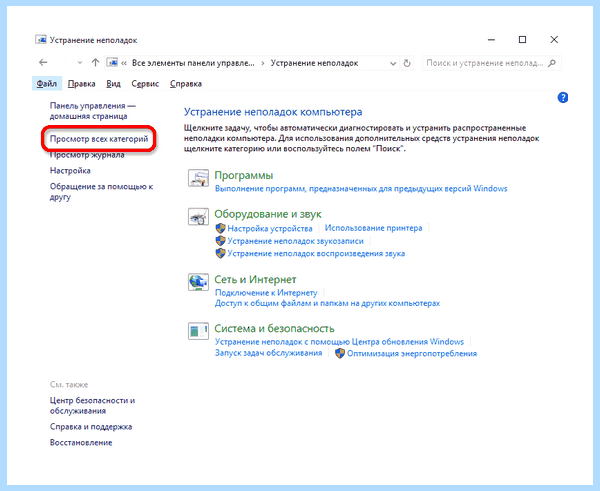Open Просмотр журнала link
The width and height of the screenshot is (600, 491).
point(87,155)
